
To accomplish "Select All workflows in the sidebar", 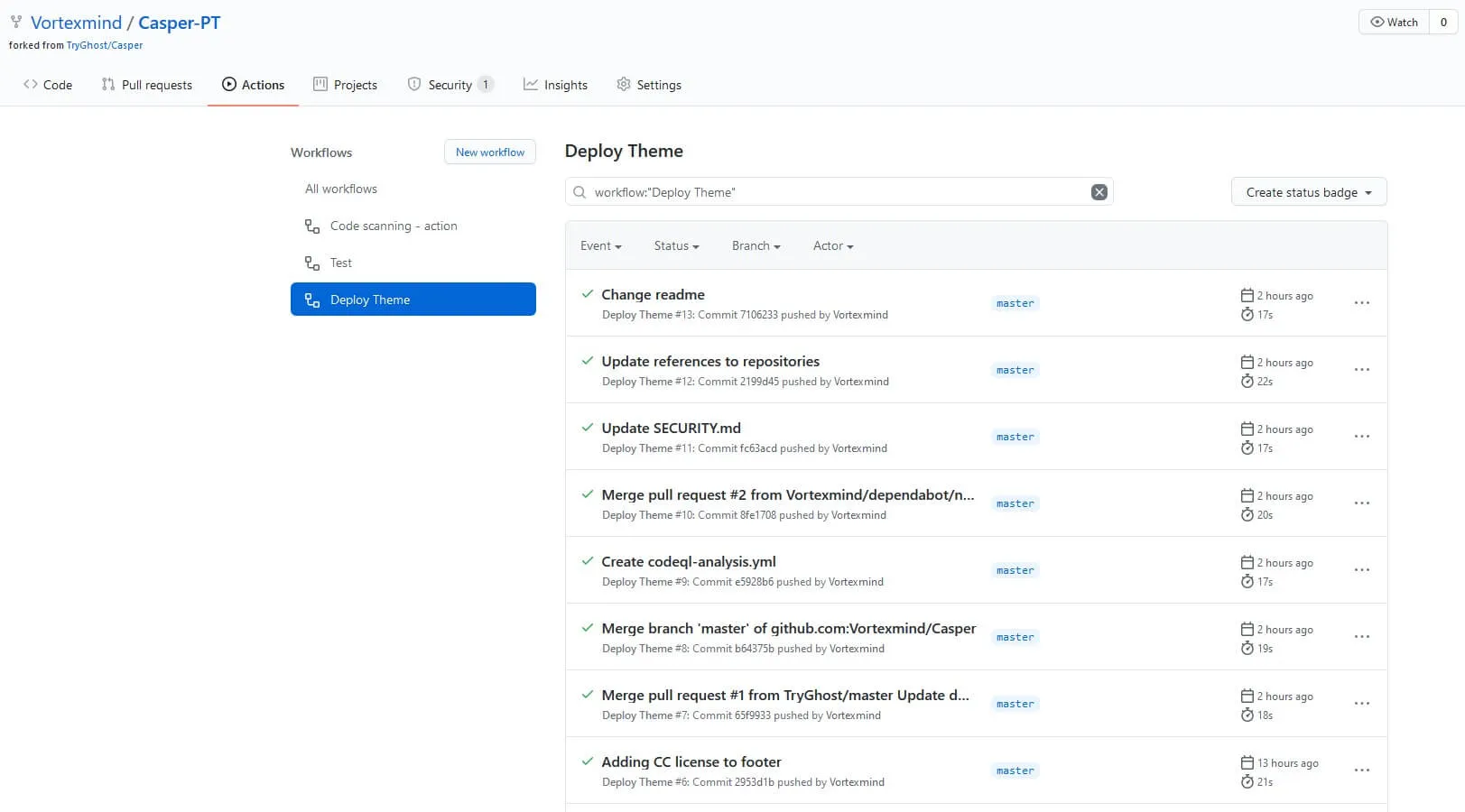I will 341,189.
